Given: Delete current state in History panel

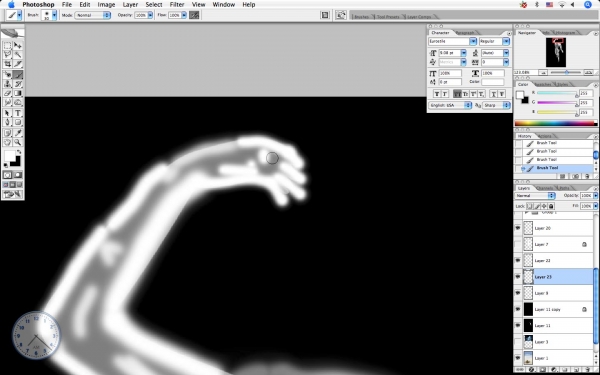Looking at the screenshot, I should [x=587, y=176].
